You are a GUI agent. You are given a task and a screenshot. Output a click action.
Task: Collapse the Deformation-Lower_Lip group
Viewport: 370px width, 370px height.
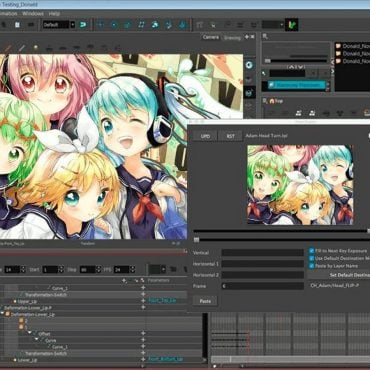click(x=3, y=314)
